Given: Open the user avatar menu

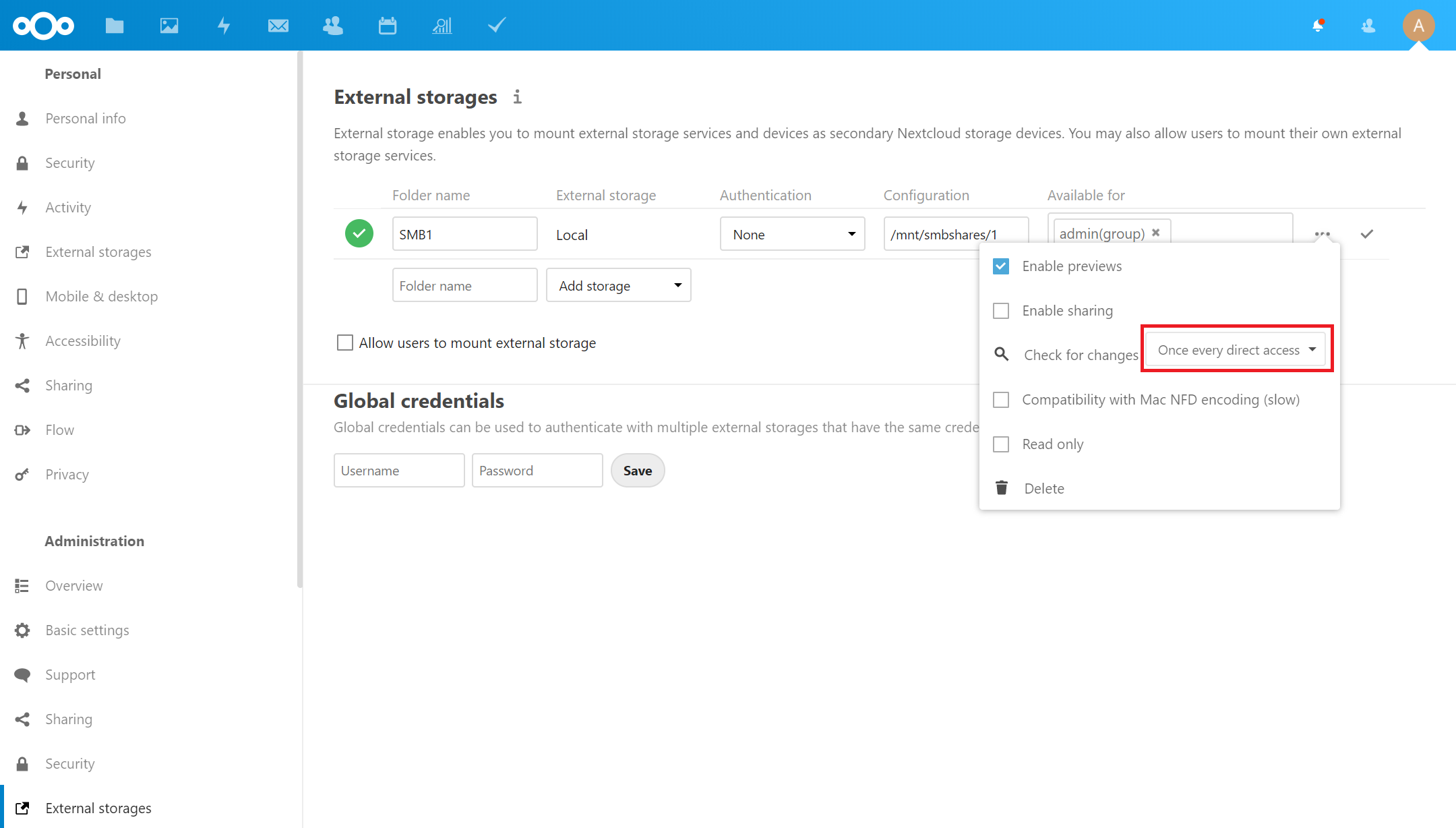Looking at the screenshot, I should click(1419, 26).
